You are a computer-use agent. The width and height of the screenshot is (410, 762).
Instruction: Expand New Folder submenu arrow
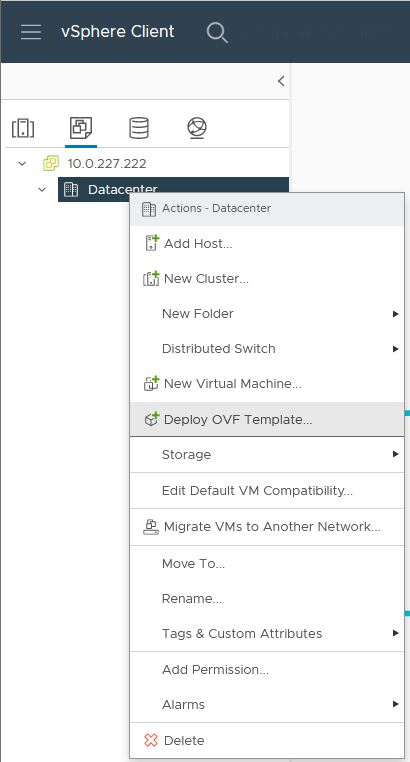[x=395, y=314]
